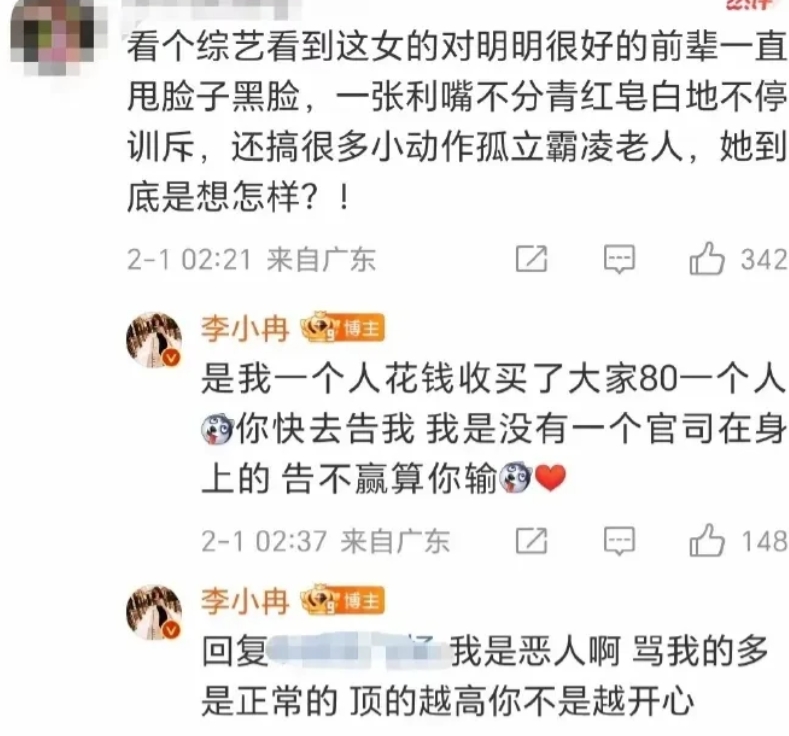This screenshot has width=789, height=736.
Task: Tap the 148 like count
Action: pos(764,541)
